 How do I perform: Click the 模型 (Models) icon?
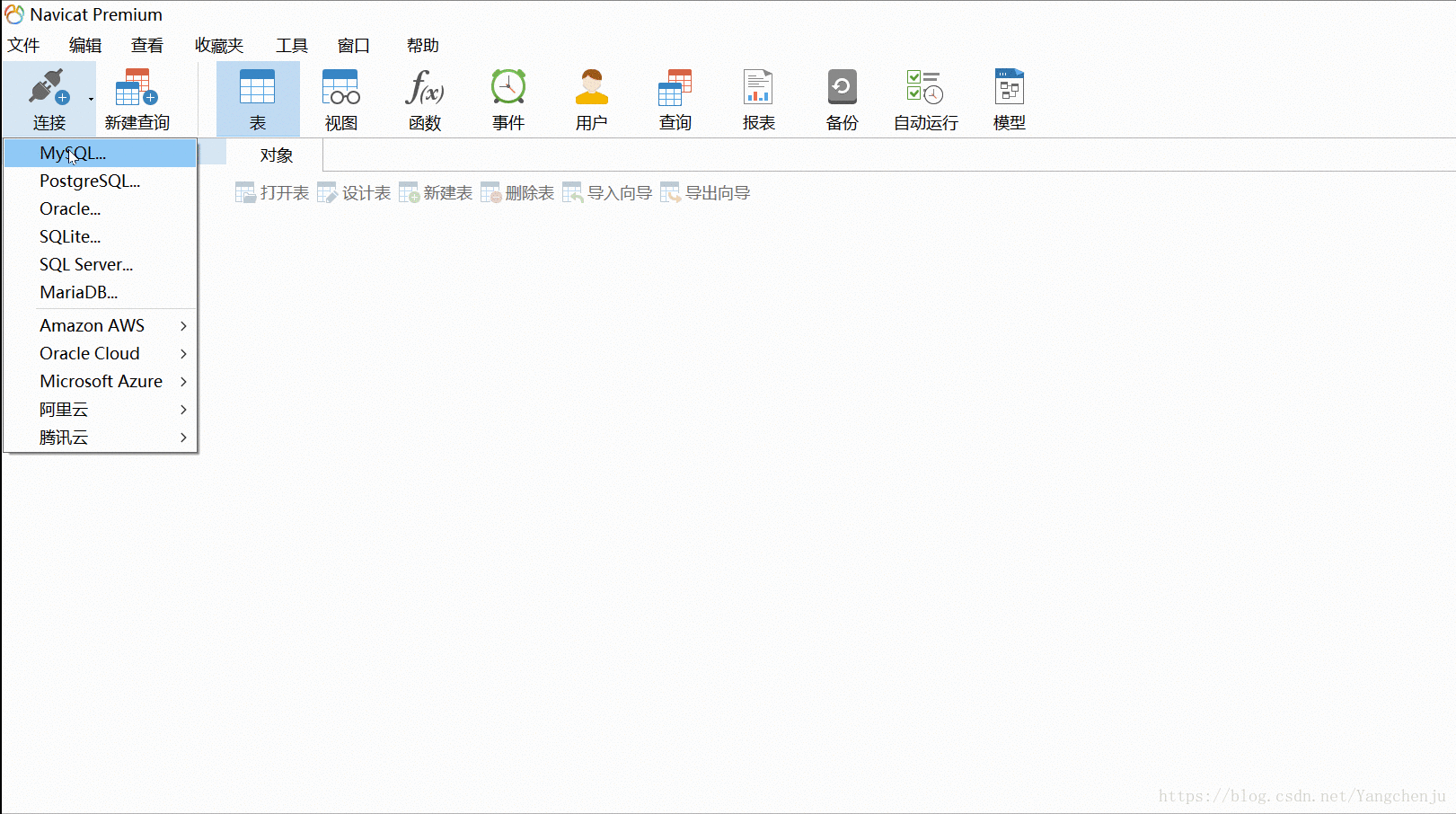[1009, 97]
